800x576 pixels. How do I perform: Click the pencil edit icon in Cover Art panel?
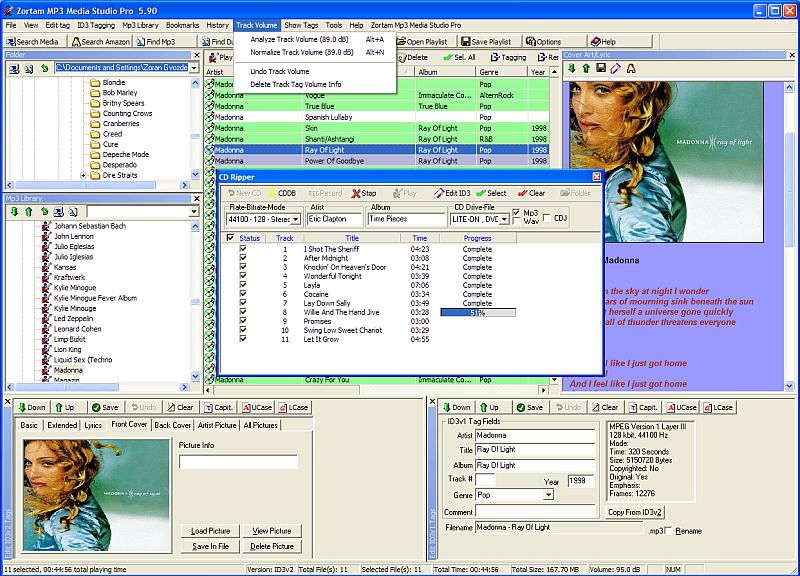(x=616, y=68)
